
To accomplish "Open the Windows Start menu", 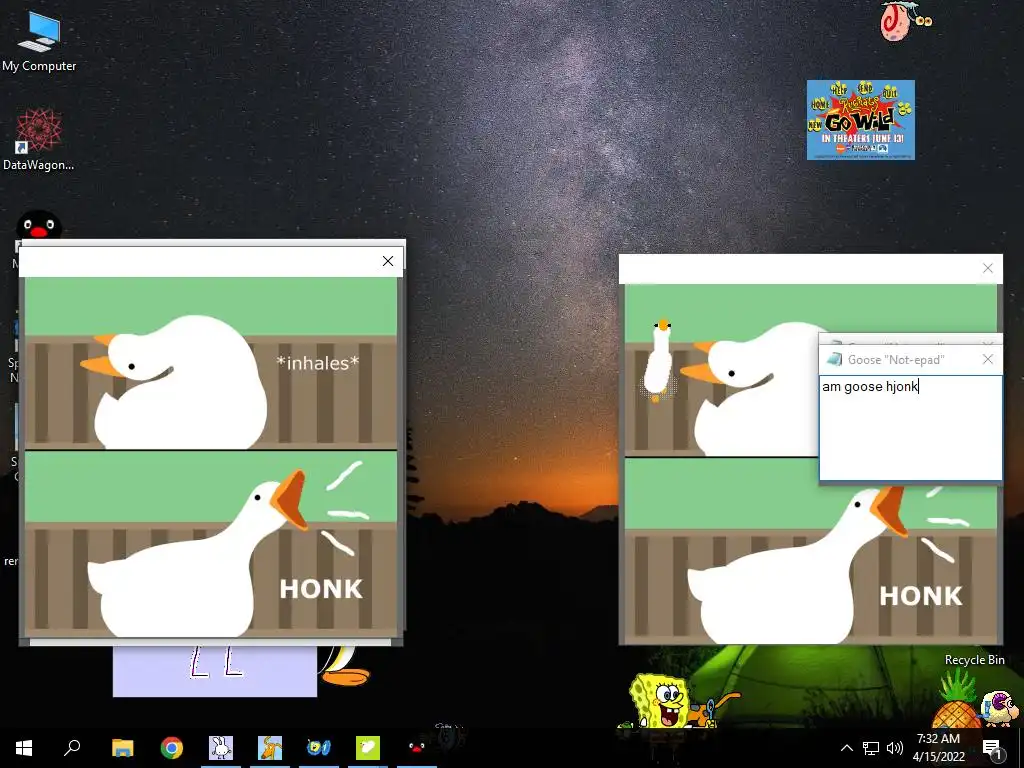I will pyautogui.click(x=24, y=748).
